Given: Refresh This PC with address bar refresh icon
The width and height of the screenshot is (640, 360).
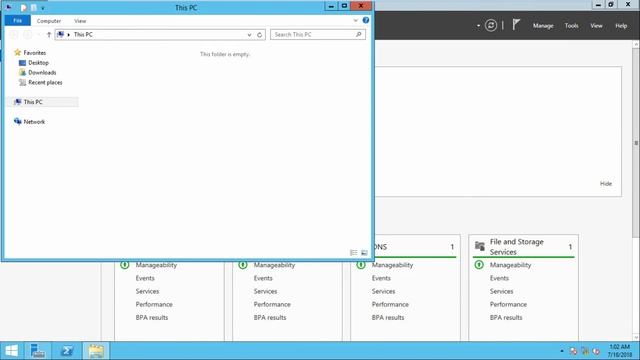Looking at the screenshot, I should click(260, 35).
